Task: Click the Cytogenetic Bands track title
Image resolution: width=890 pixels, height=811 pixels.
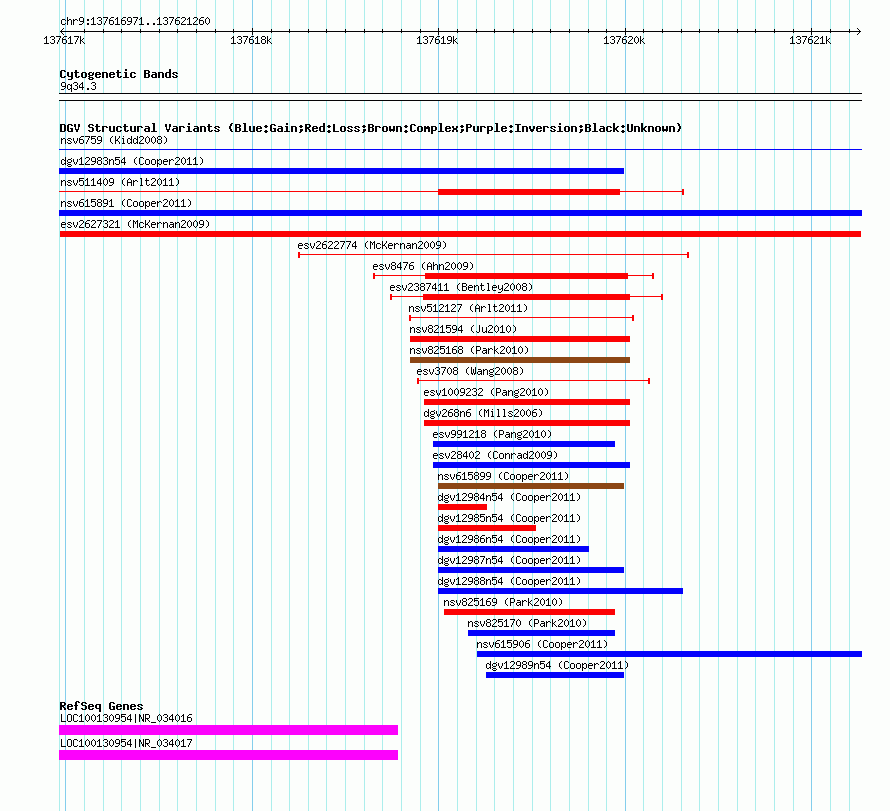Action: pos(119,74)
